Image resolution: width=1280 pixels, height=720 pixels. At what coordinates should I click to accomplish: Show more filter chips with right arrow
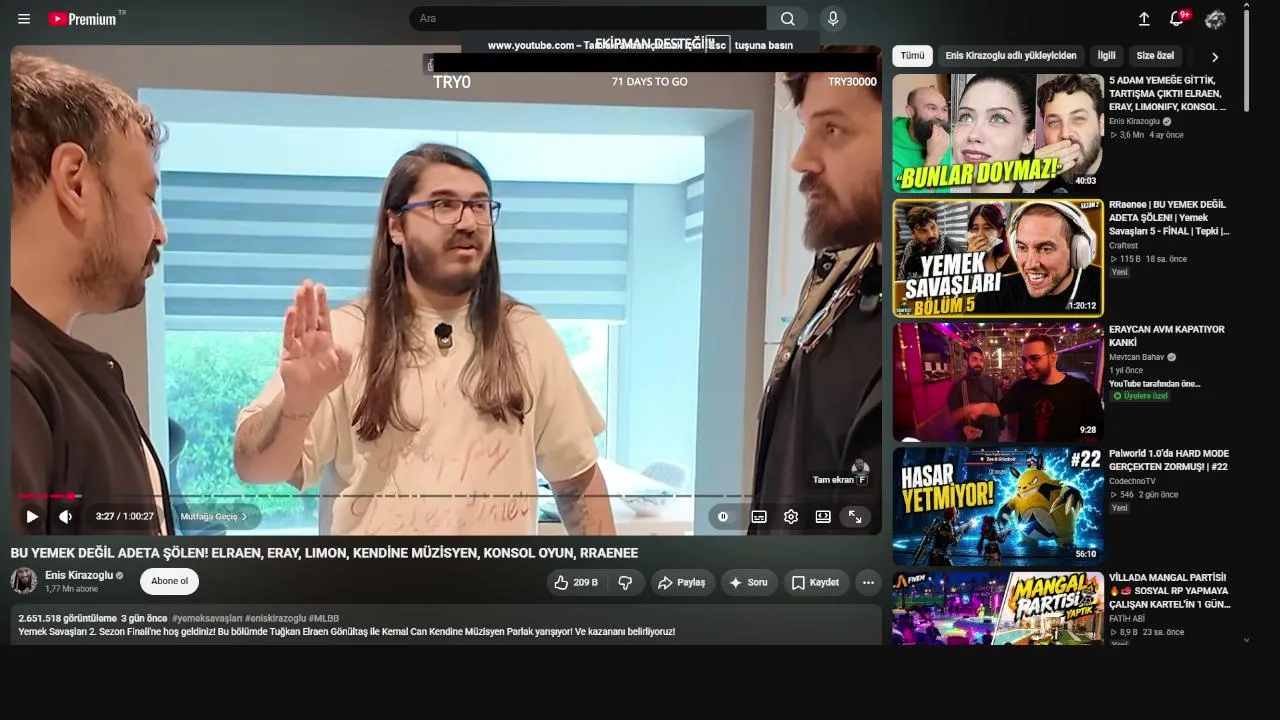tap(1215, 57)
